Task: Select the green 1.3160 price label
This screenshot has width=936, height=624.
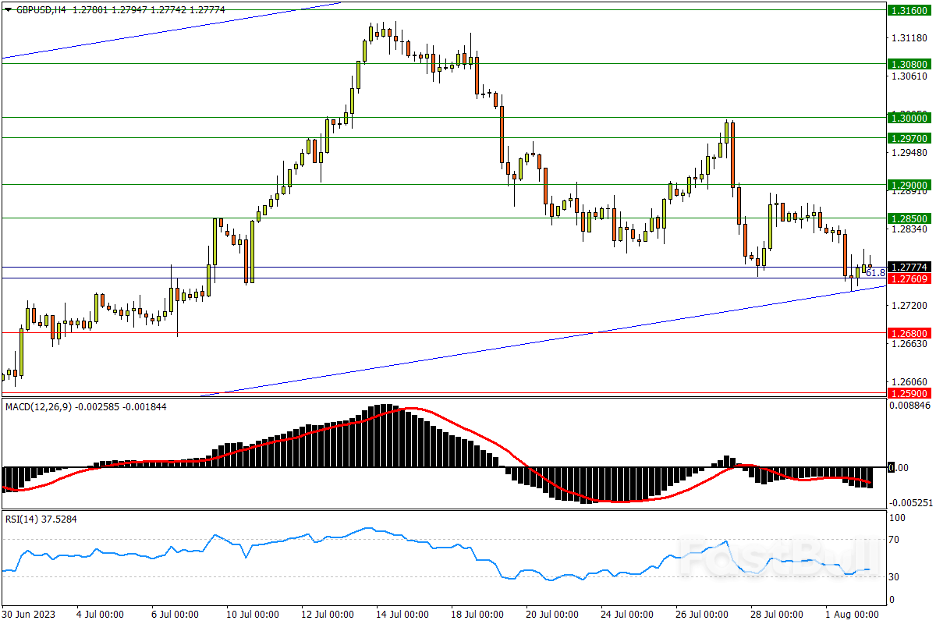Action: (908, 10)
